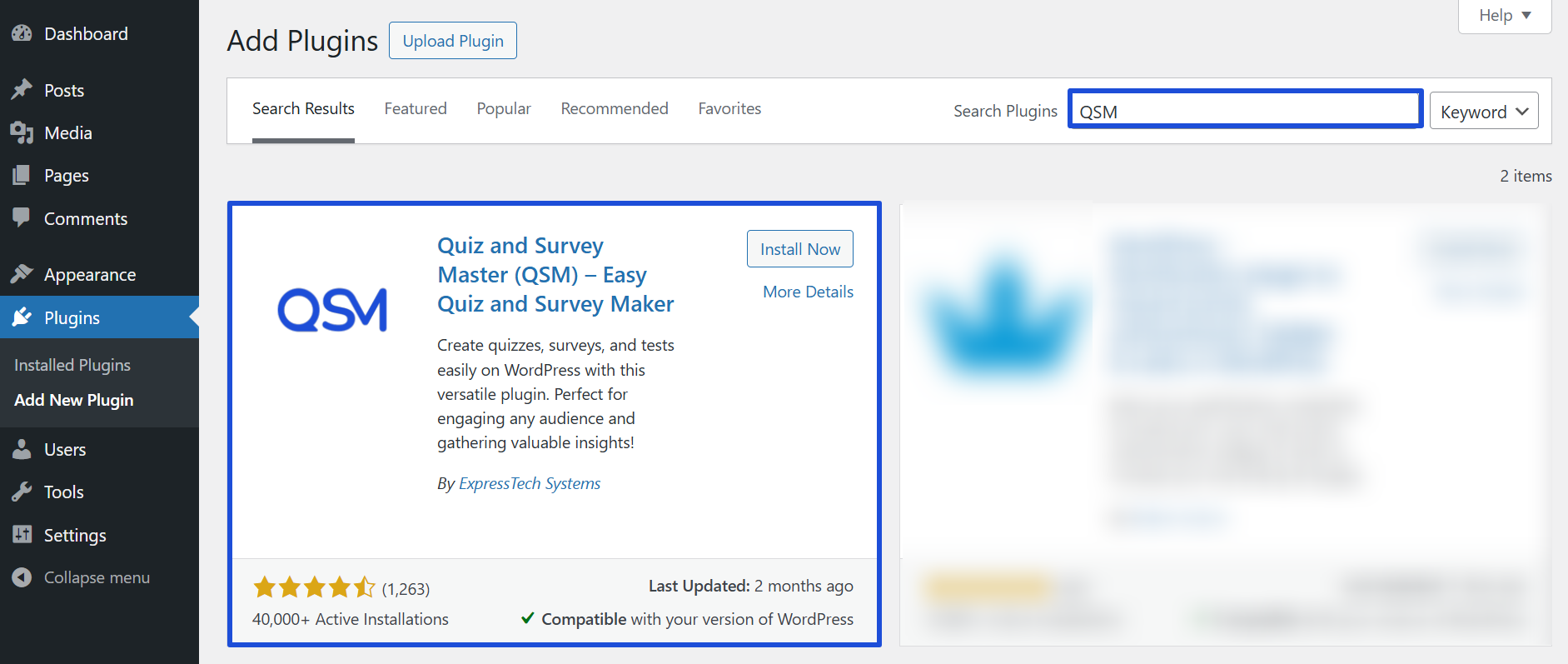The height and width of the screenshot is (664, 1568).
Task: Open the Settings menu
Action: click(99, 535)
